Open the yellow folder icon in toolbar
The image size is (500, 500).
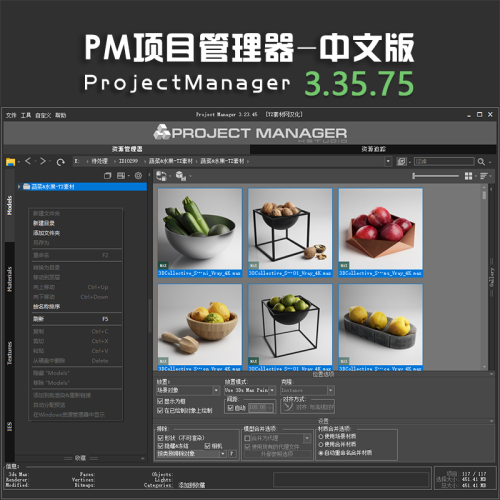11,162
